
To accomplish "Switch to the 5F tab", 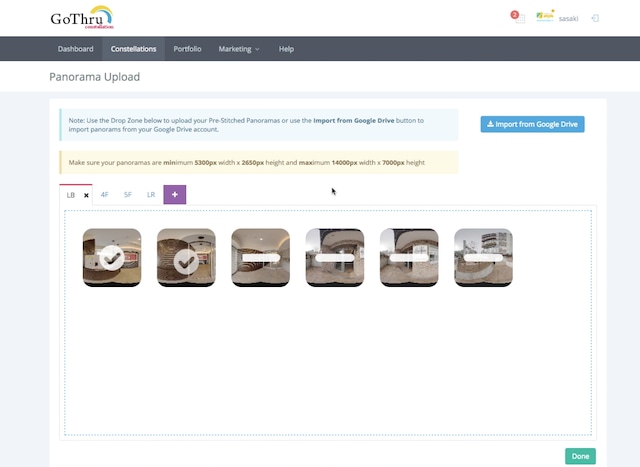I will (x=128, y=195).
